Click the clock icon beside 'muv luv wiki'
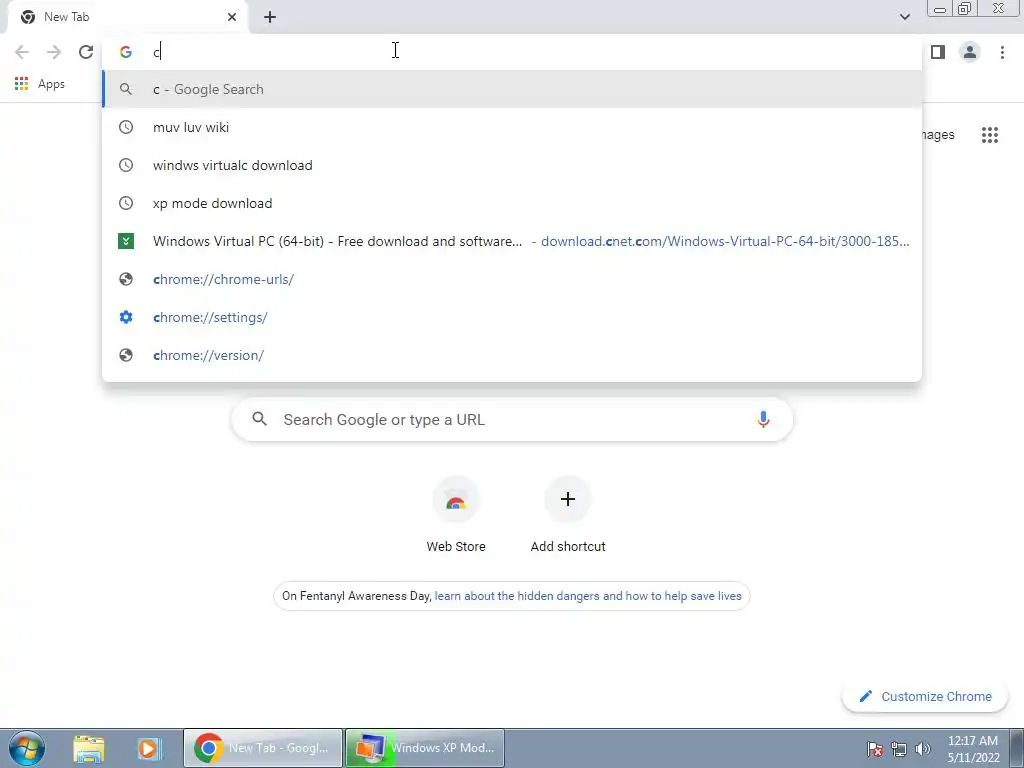The image size is (1024, 768). point(126,127)
